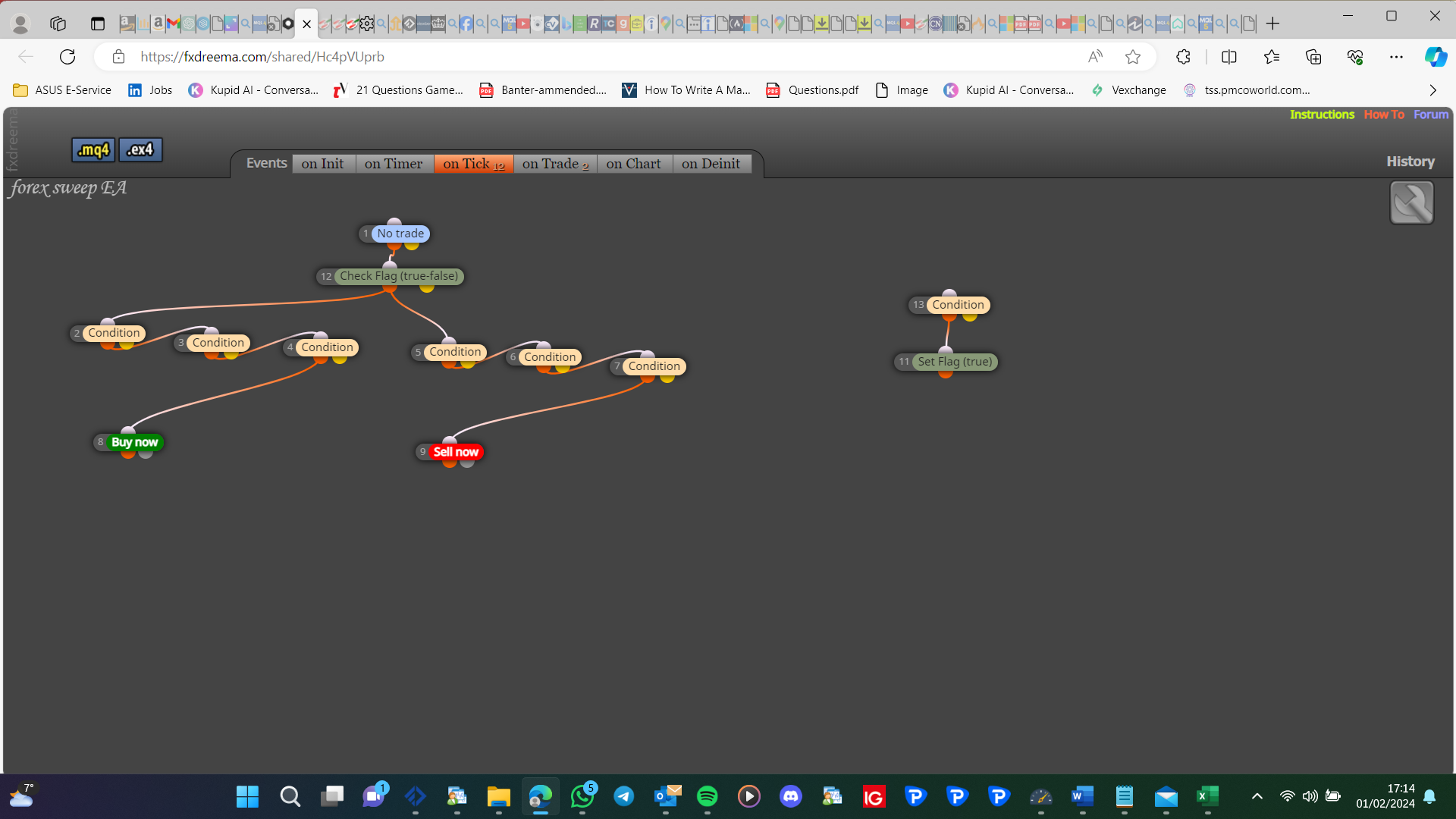Show hidden system tray icons

click(x=1257, y=796)
